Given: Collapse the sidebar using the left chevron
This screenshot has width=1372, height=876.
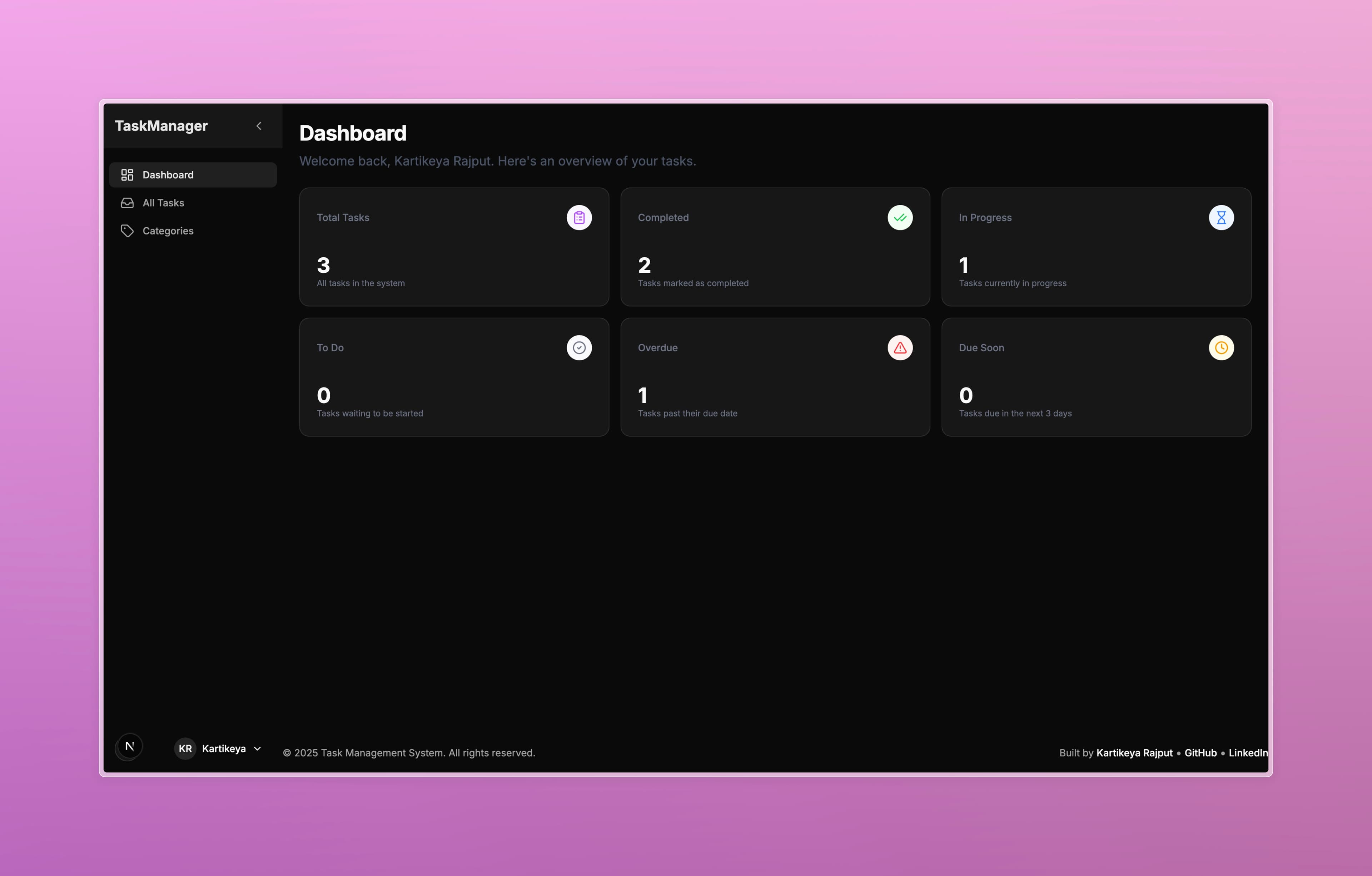Looking at the screenshot, I should (259, 125).
